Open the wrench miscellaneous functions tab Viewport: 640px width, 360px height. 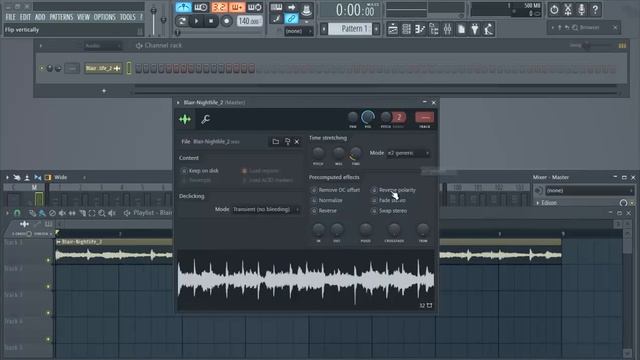click(x=205, y=119)
